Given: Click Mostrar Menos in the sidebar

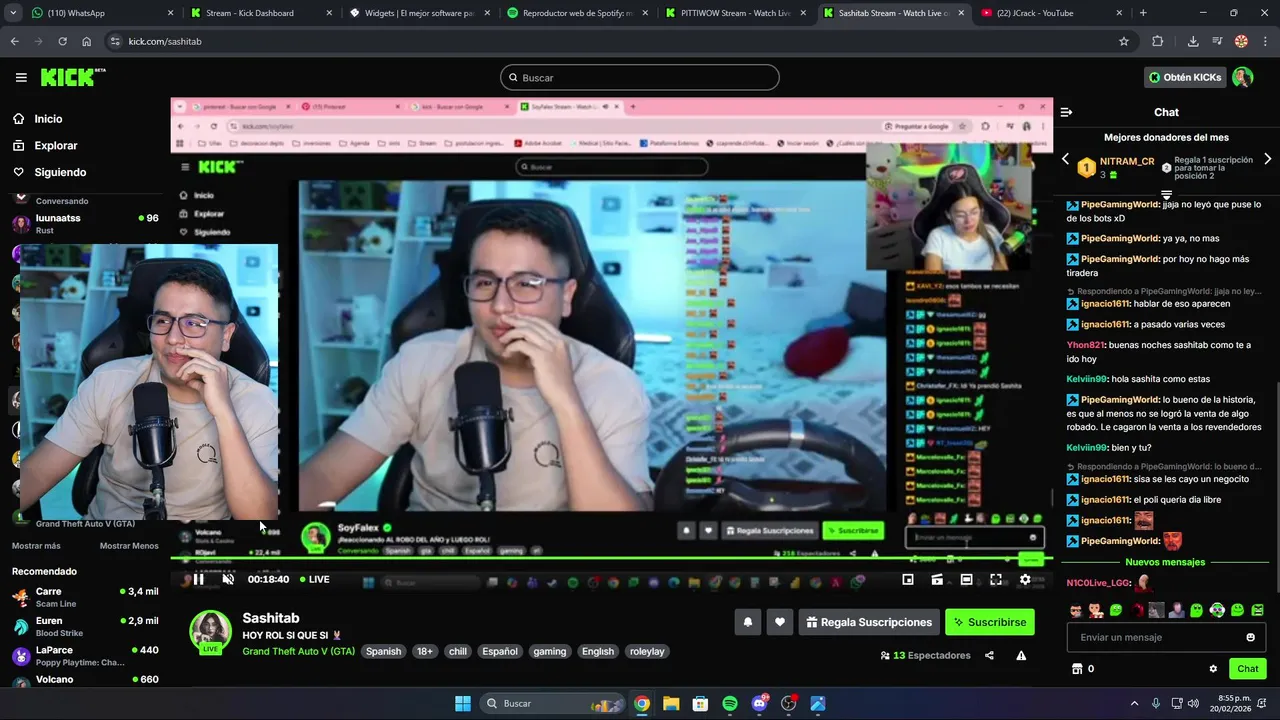Looking at the screenshot, I should (x=129, y=546).
